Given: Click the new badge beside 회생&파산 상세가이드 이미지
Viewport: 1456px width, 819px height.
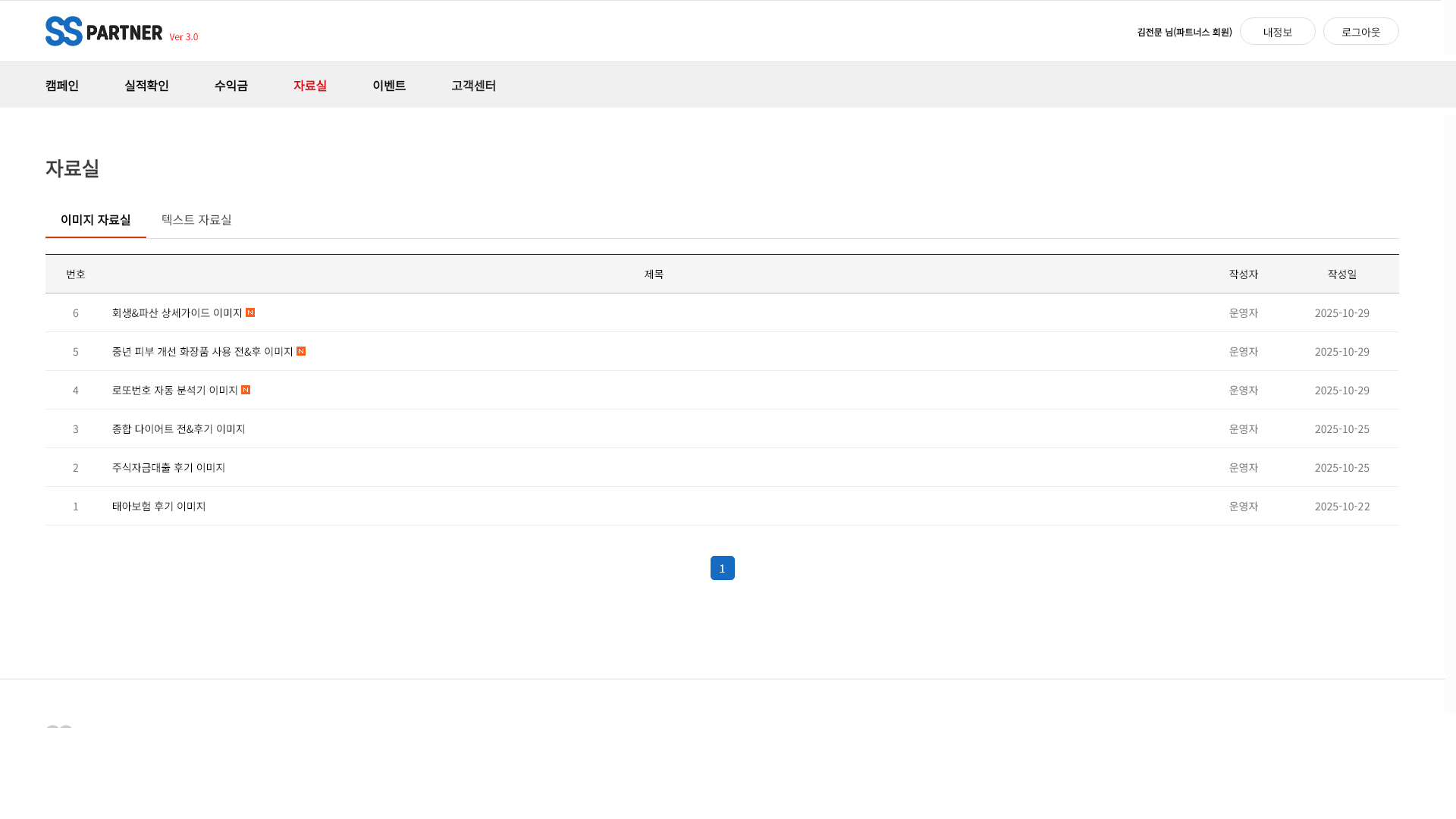Looking at the screenshot, I should (x=250, y=312).
